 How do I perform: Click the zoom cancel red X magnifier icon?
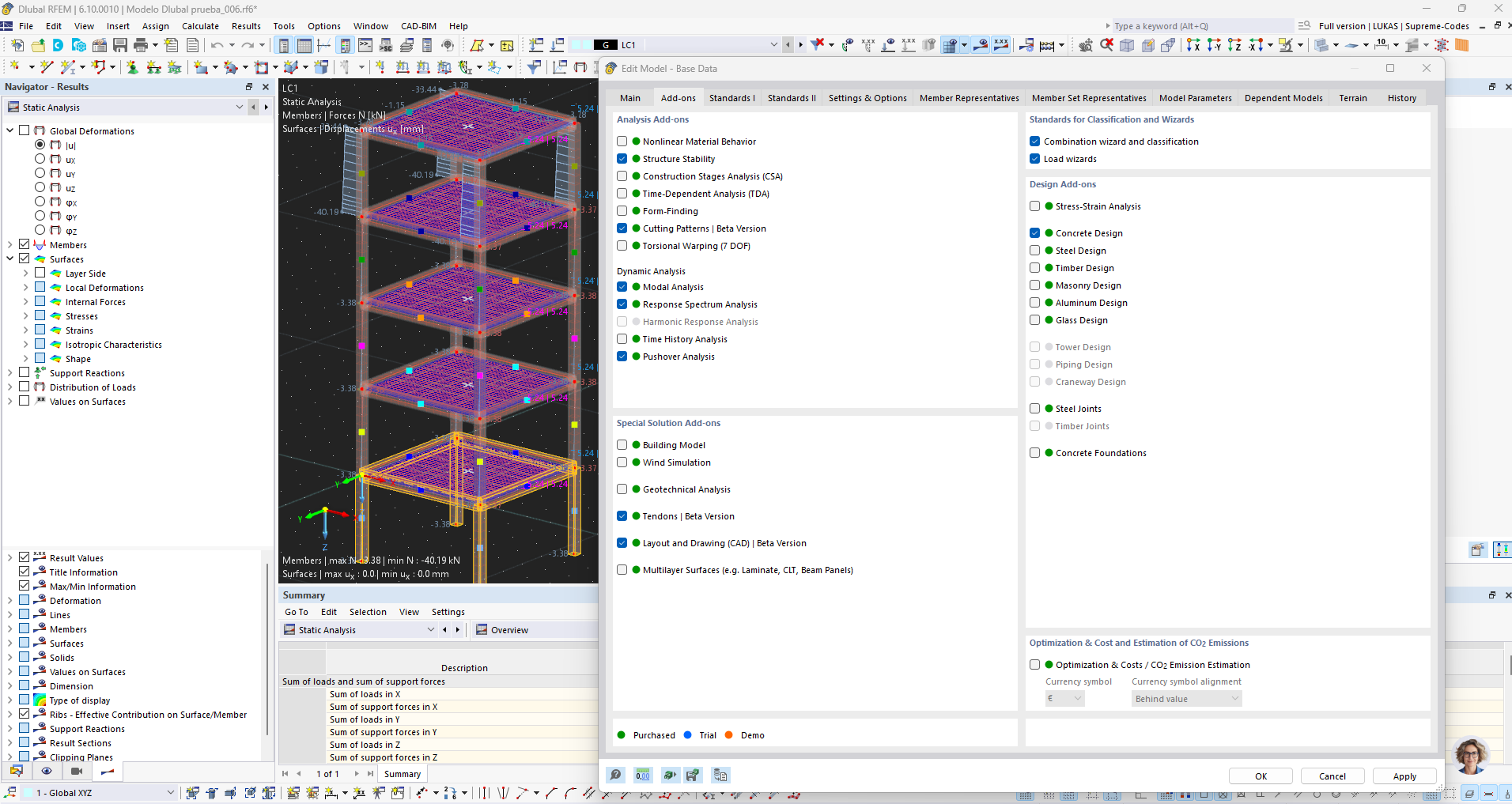click(x=1106, y=45)
